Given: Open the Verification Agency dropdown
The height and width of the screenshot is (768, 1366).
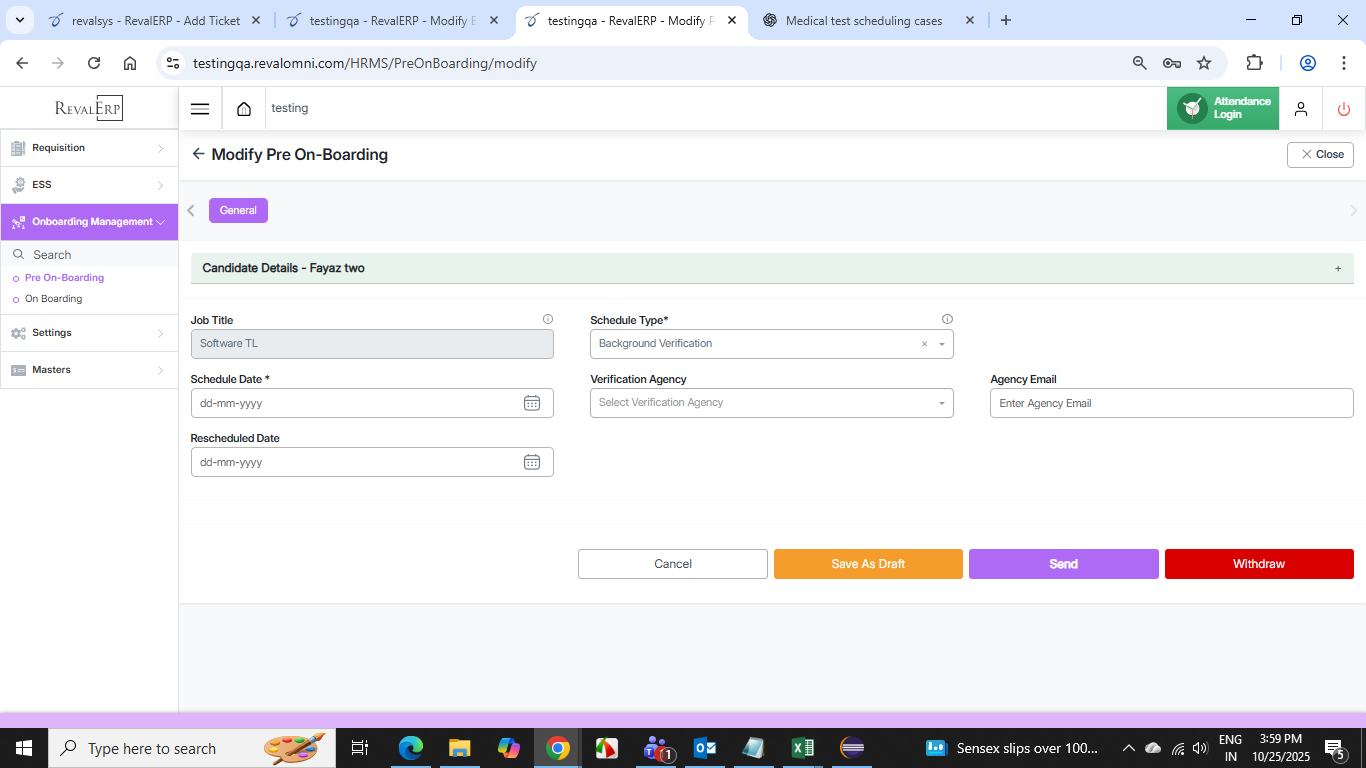Looking at the screenshot, I should click(771, 403).
